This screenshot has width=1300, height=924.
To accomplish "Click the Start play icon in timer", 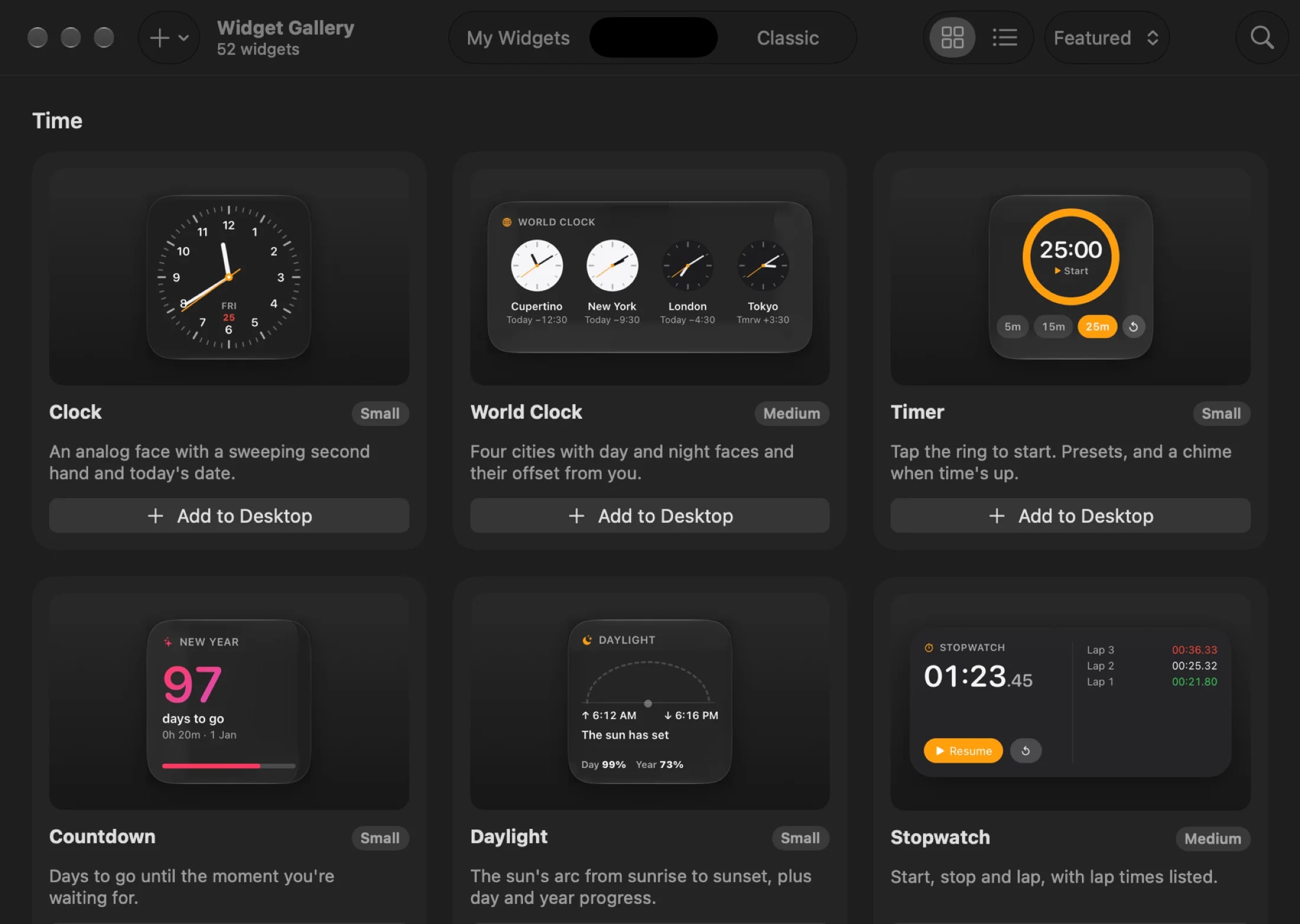I will point(1058,271).
